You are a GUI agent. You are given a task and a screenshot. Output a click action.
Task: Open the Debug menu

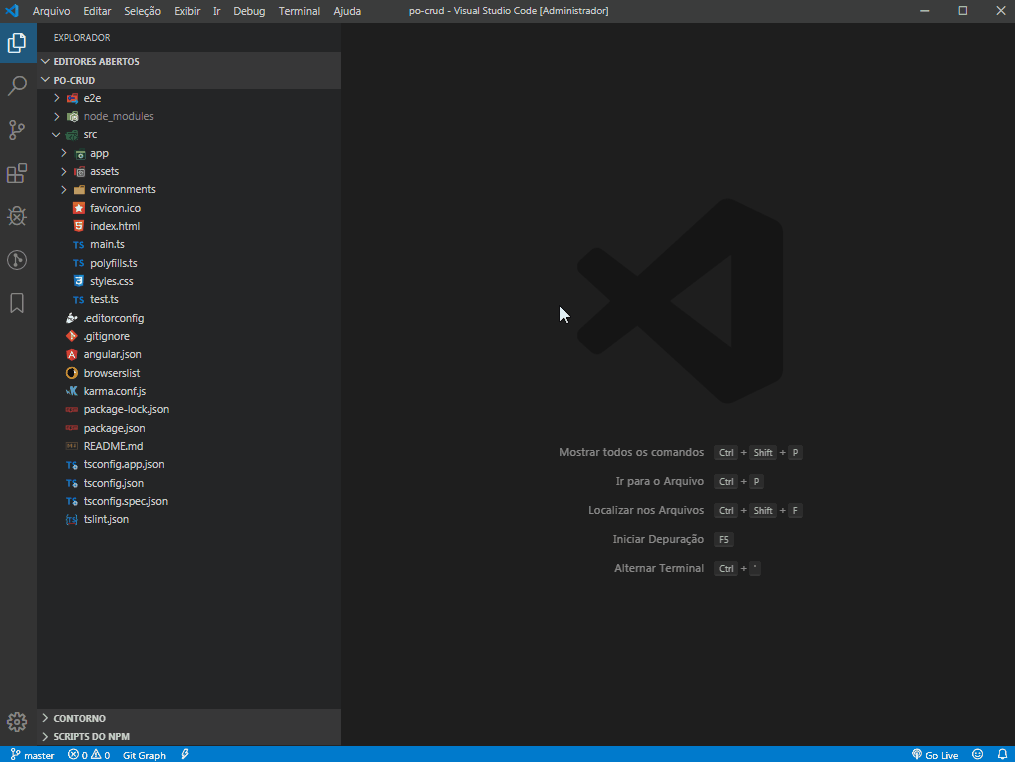249,11
